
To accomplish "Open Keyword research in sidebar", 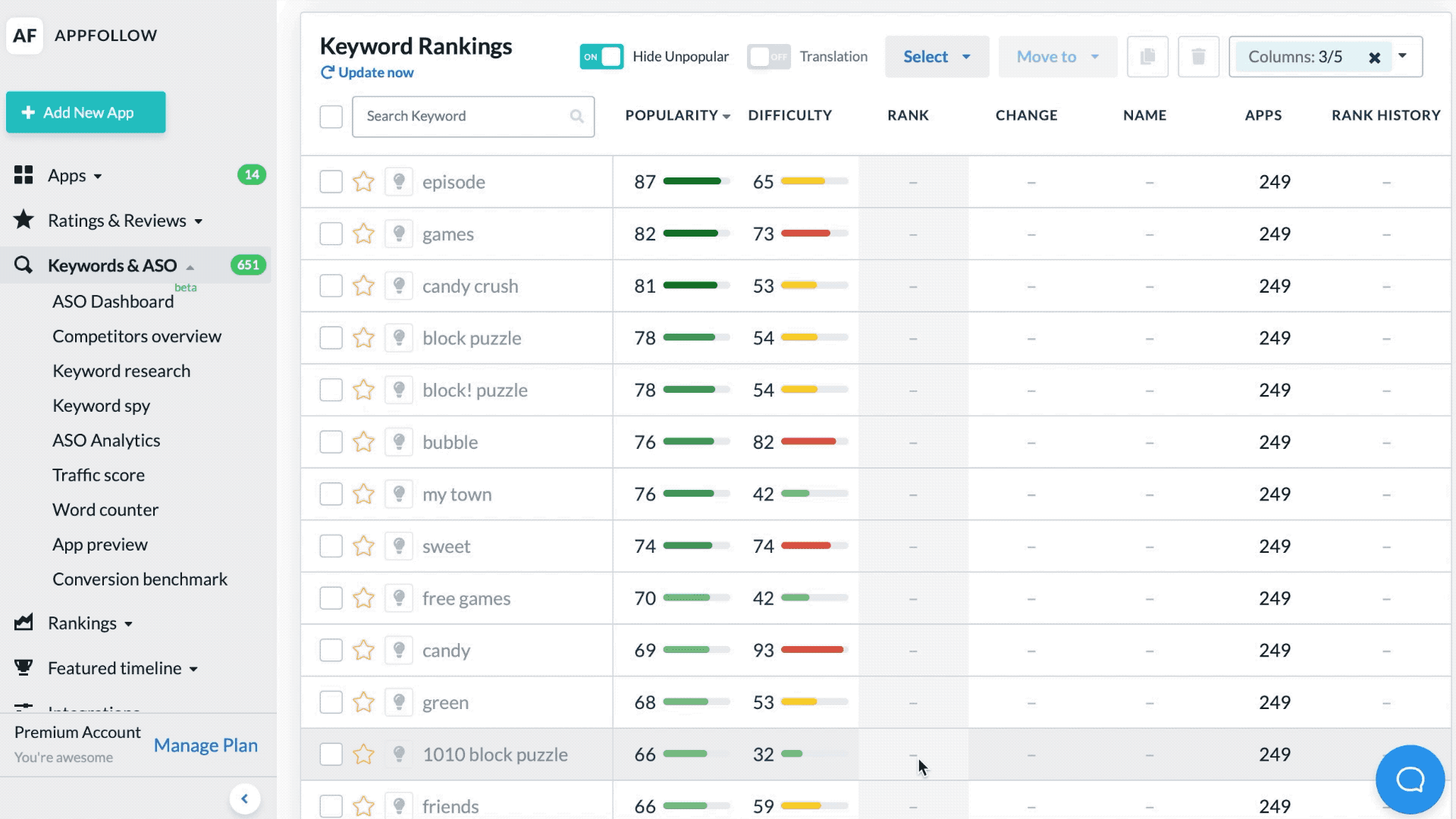I will click(x=121, y=371).
